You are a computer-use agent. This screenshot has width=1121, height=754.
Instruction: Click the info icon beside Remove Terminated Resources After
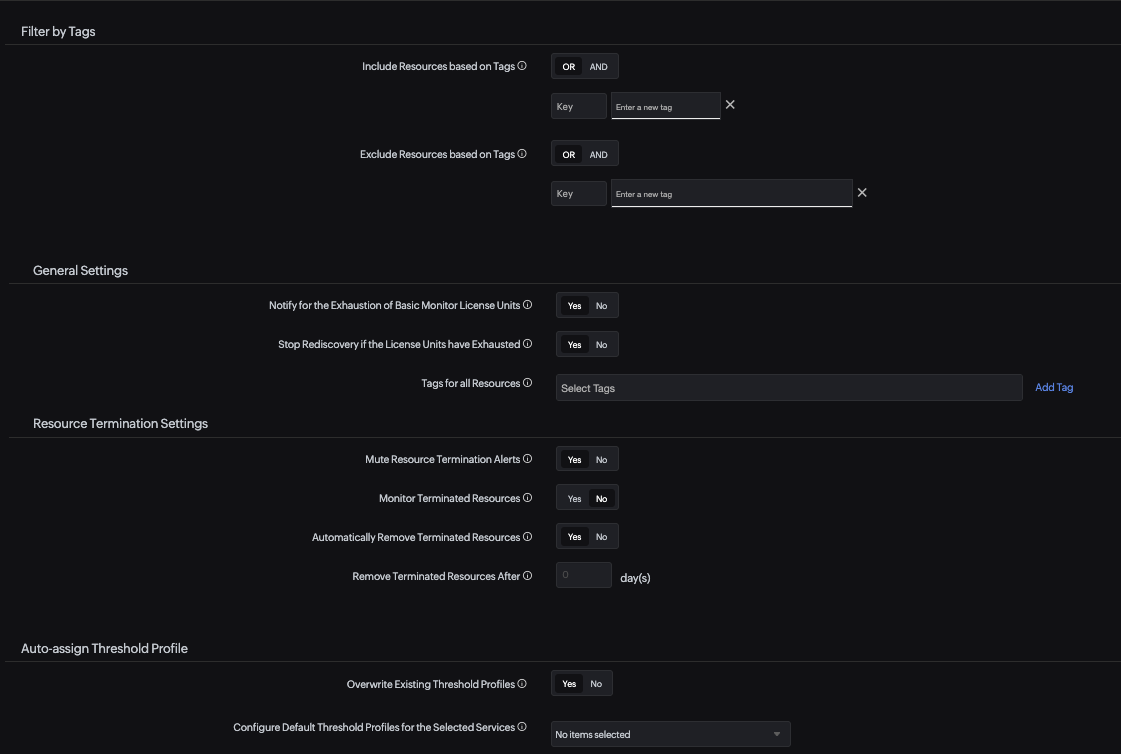(527, 575)
